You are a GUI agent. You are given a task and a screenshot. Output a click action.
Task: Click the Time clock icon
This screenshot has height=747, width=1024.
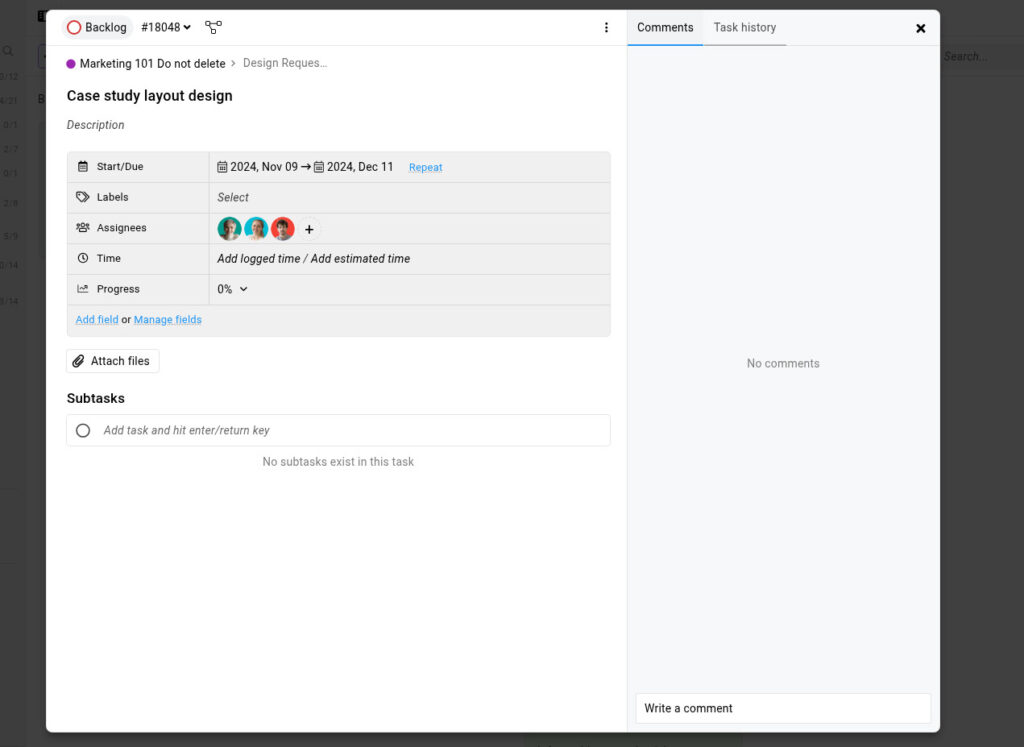coord(82,258)
